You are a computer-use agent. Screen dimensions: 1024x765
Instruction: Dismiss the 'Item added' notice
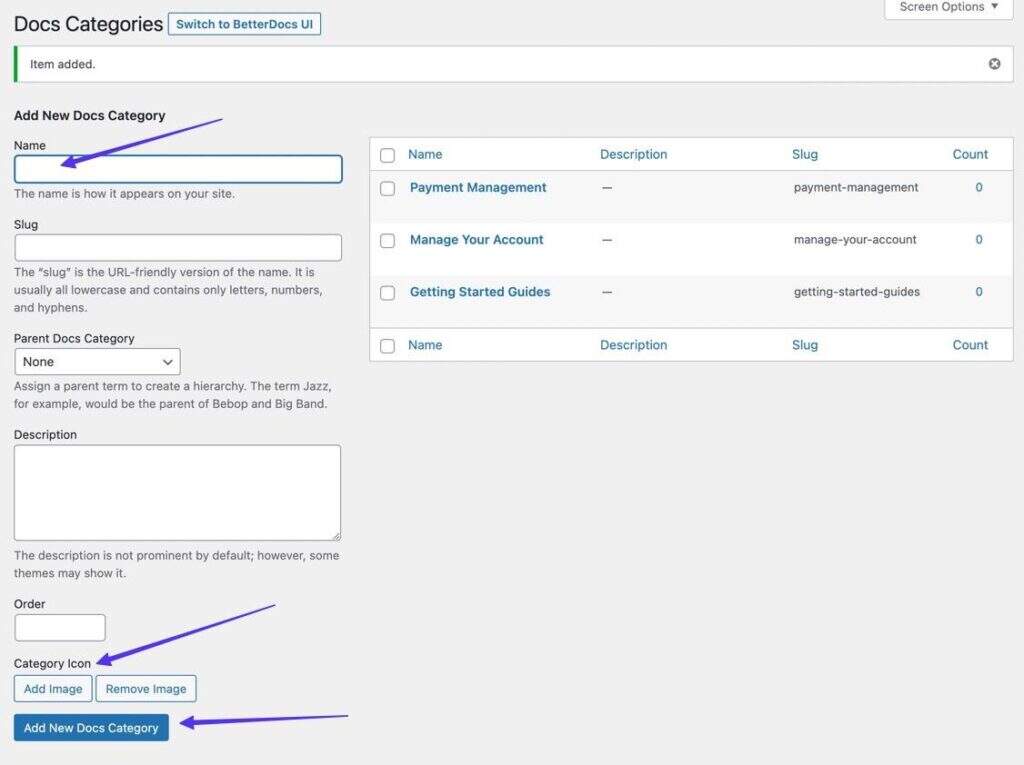point(994,64)
